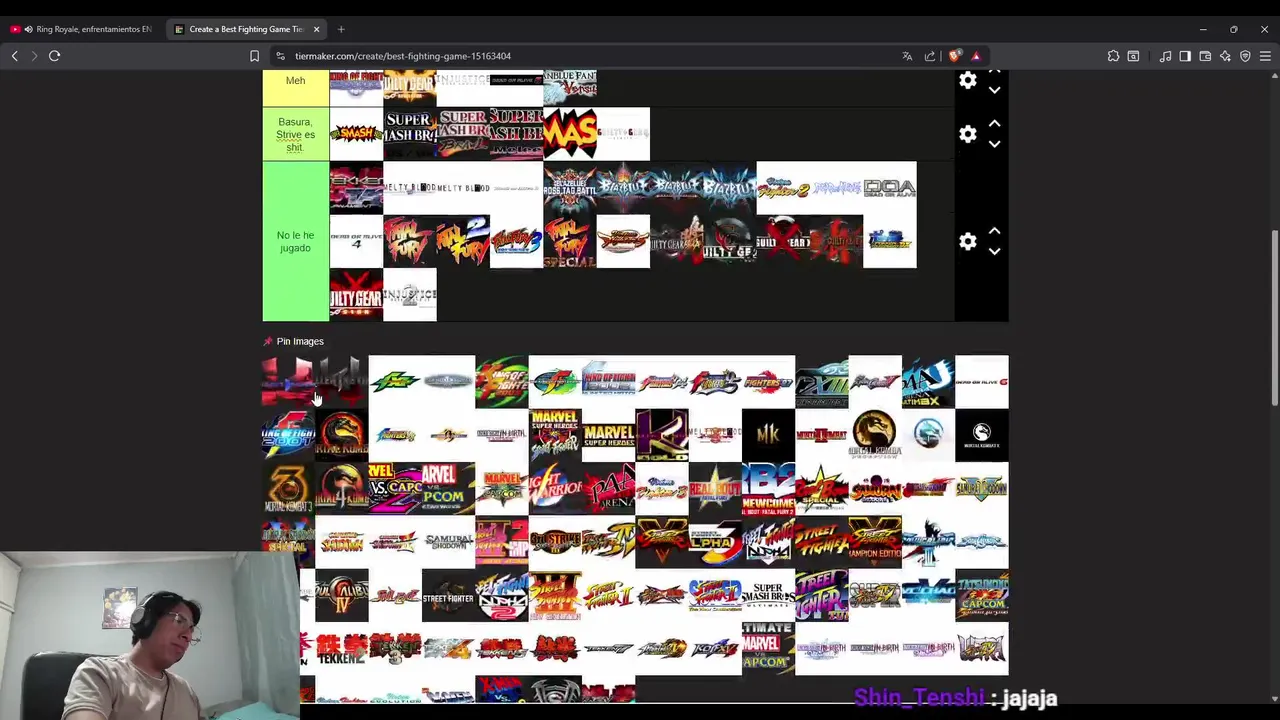Pick King of Fighters XIII thumbnail
Screen dimensions: 1280x720
point(822,382)
